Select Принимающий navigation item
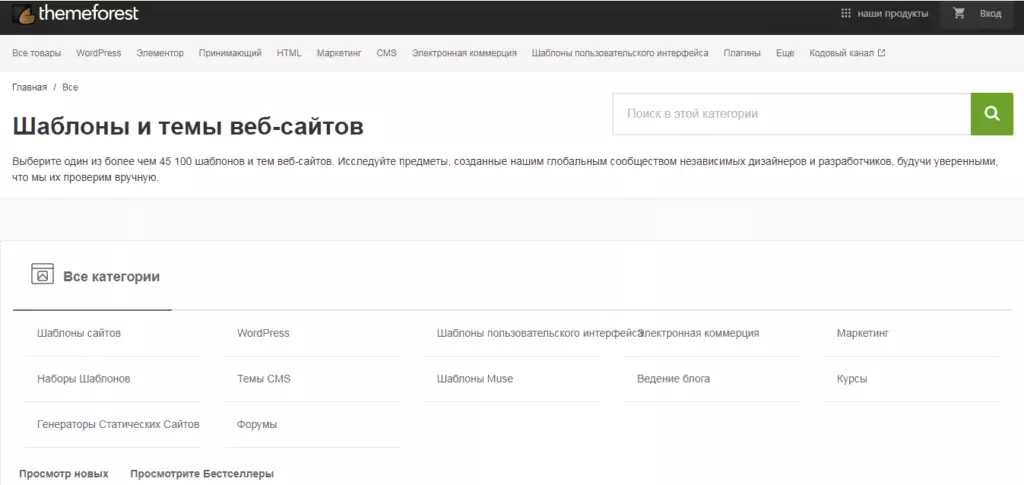The image size is (1024, 485). pyautogui.click(x=230, y=54)
